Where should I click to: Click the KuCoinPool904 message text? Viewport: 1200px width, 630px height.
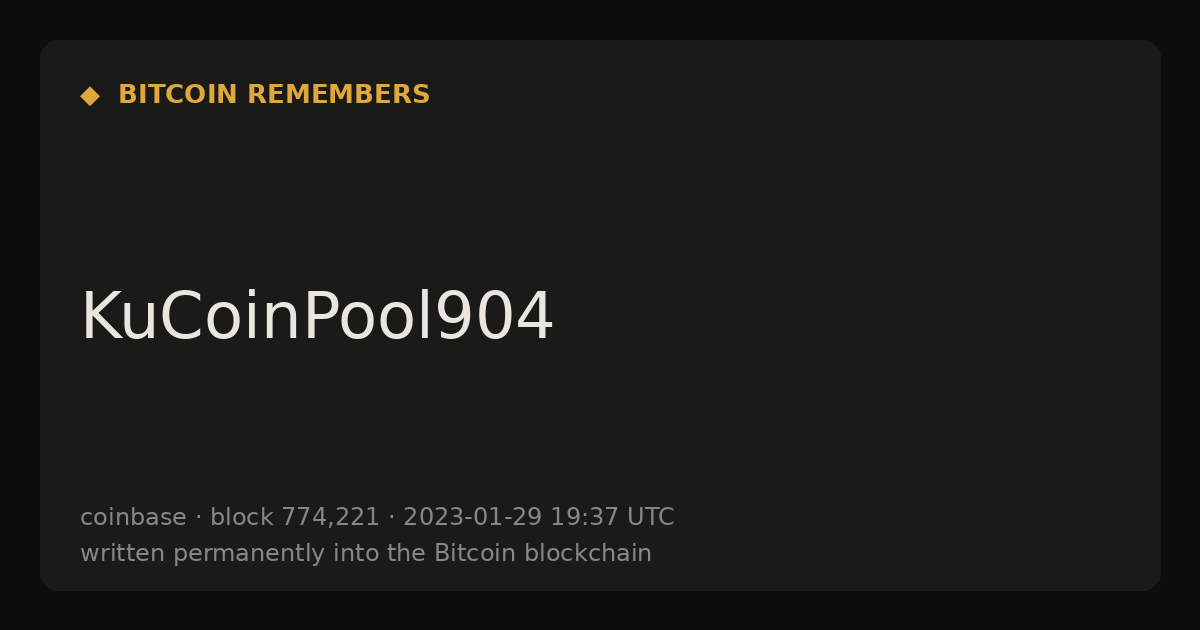317,317
